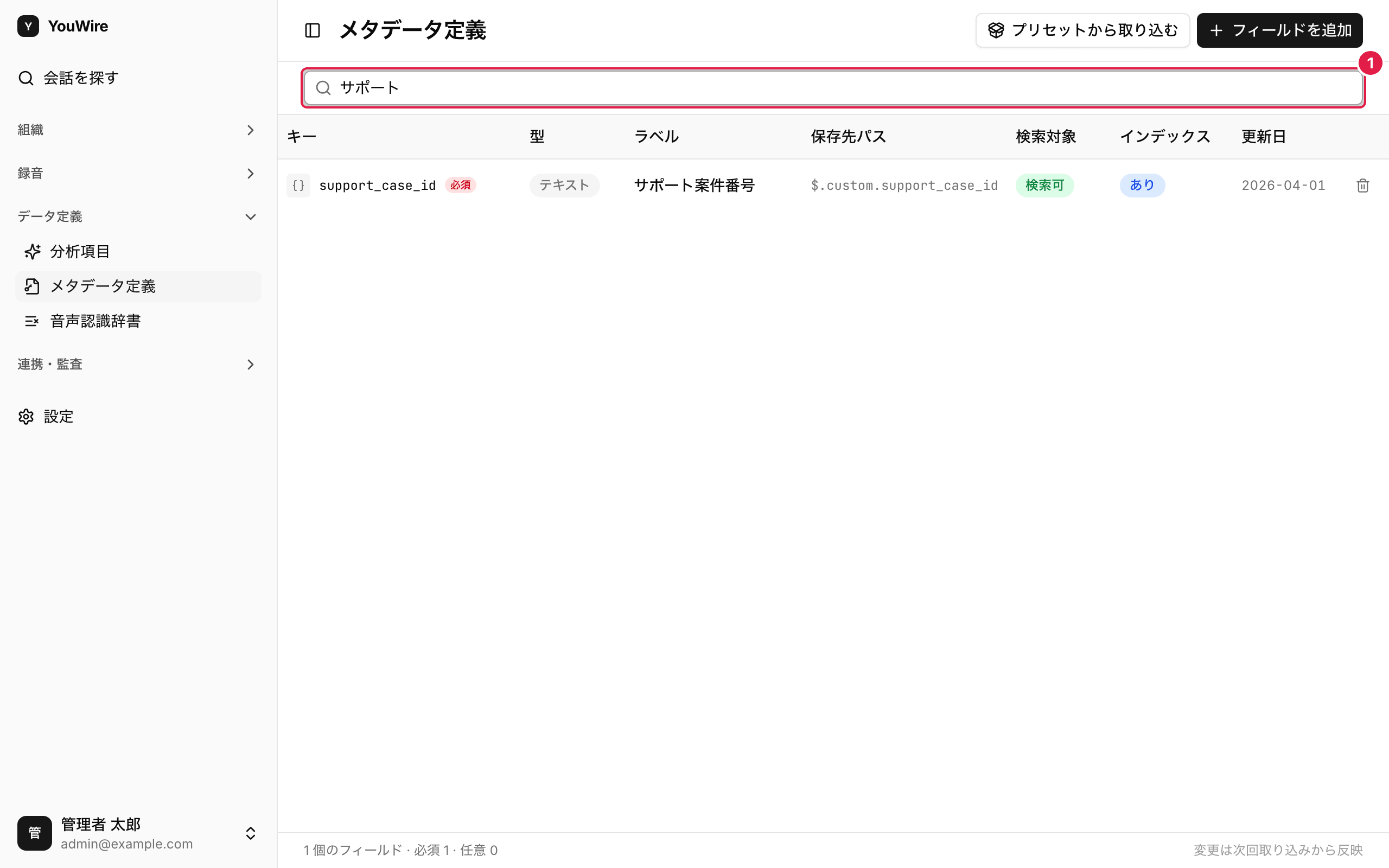Screen dimensions: 1389x868
Task: Select メタデータ定義 in sidebar
Action: pyautogui.click(x=138, y=286)
